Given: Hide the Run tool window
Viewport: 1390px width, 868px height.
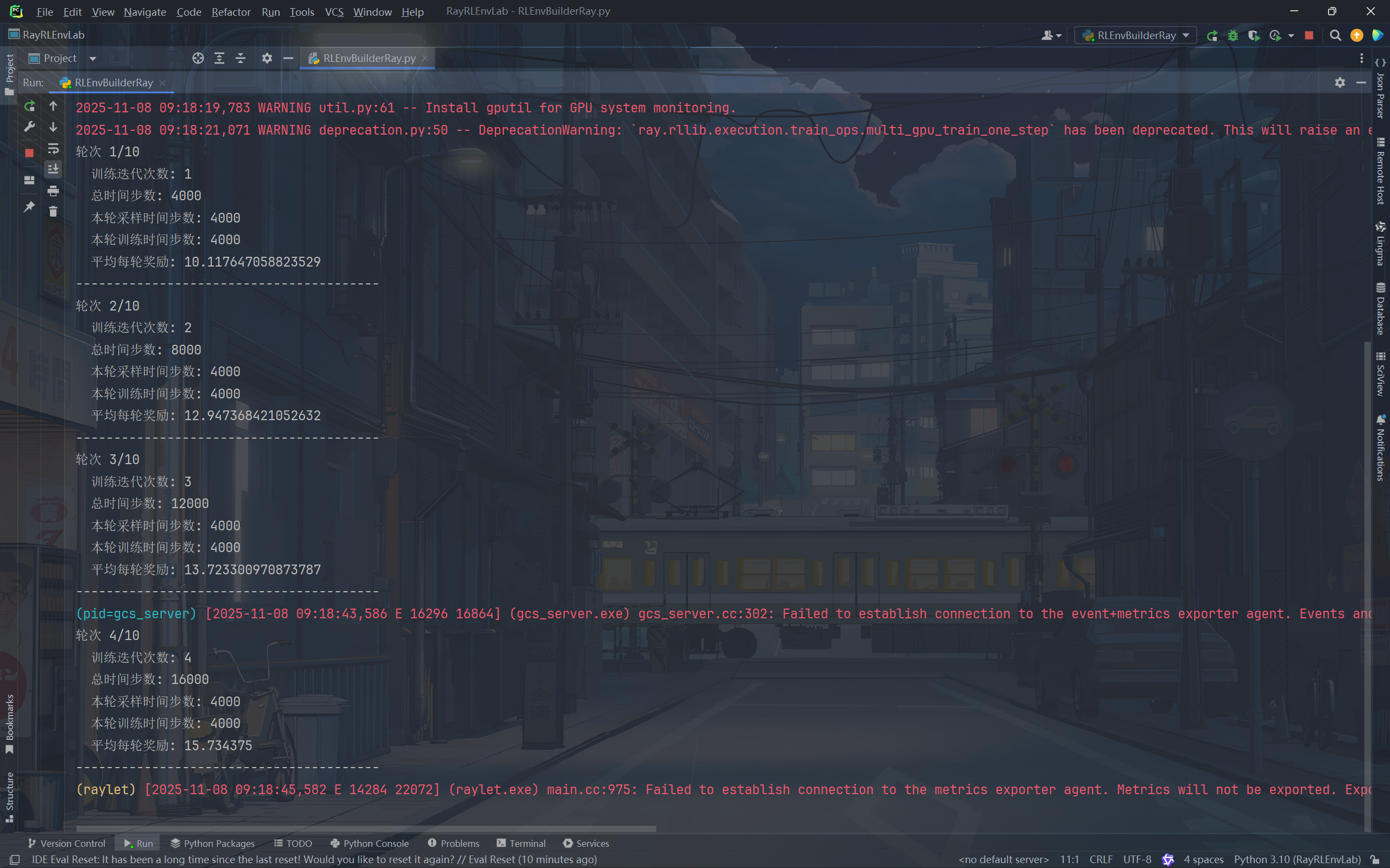Looking at the screenshot, I should coord(1361,83).
